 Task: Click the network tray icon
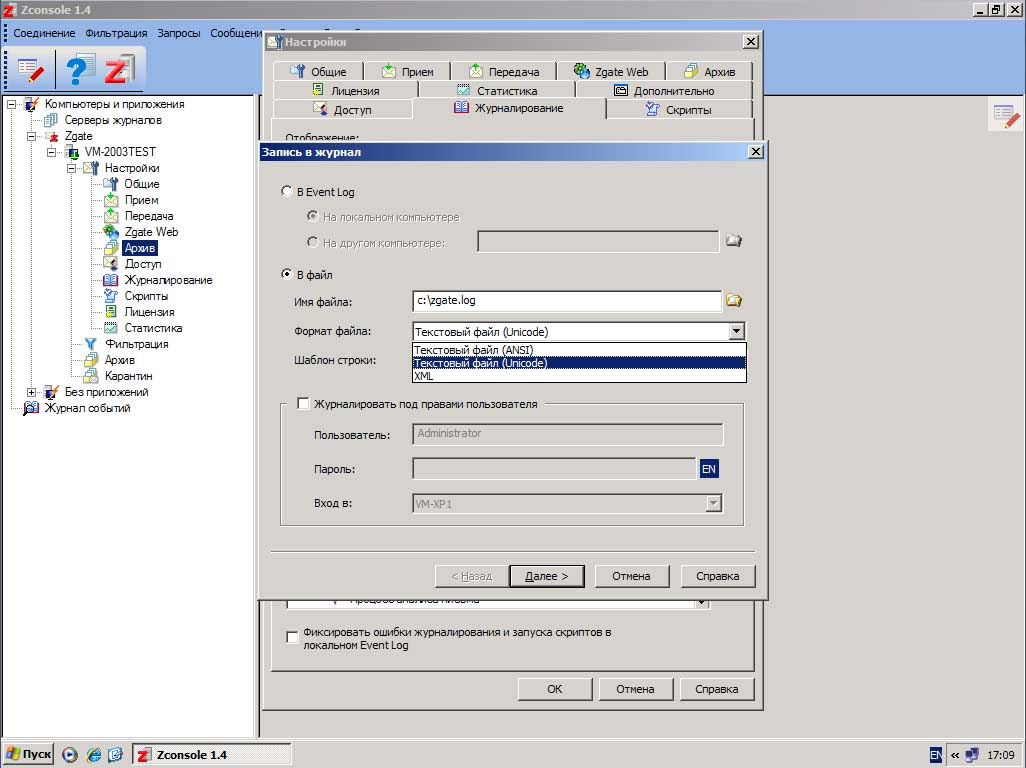pyautogui.click(x=973, y=755)
